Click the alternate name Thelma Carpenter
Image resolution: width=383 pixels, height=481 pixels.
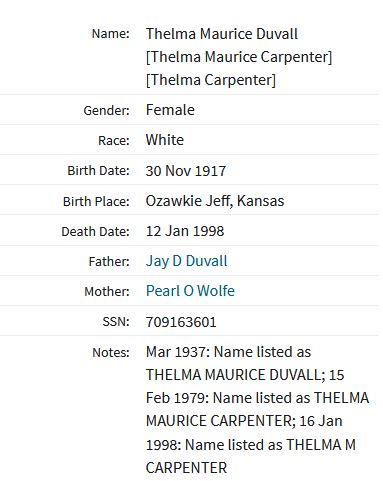(211, 80)
